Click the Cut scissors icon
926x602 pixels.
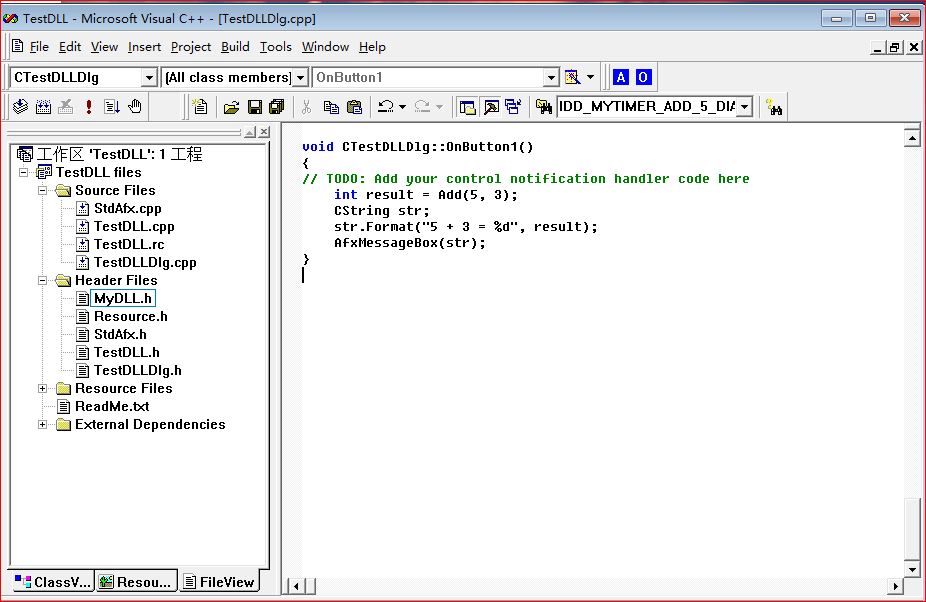tap(306, 107)
